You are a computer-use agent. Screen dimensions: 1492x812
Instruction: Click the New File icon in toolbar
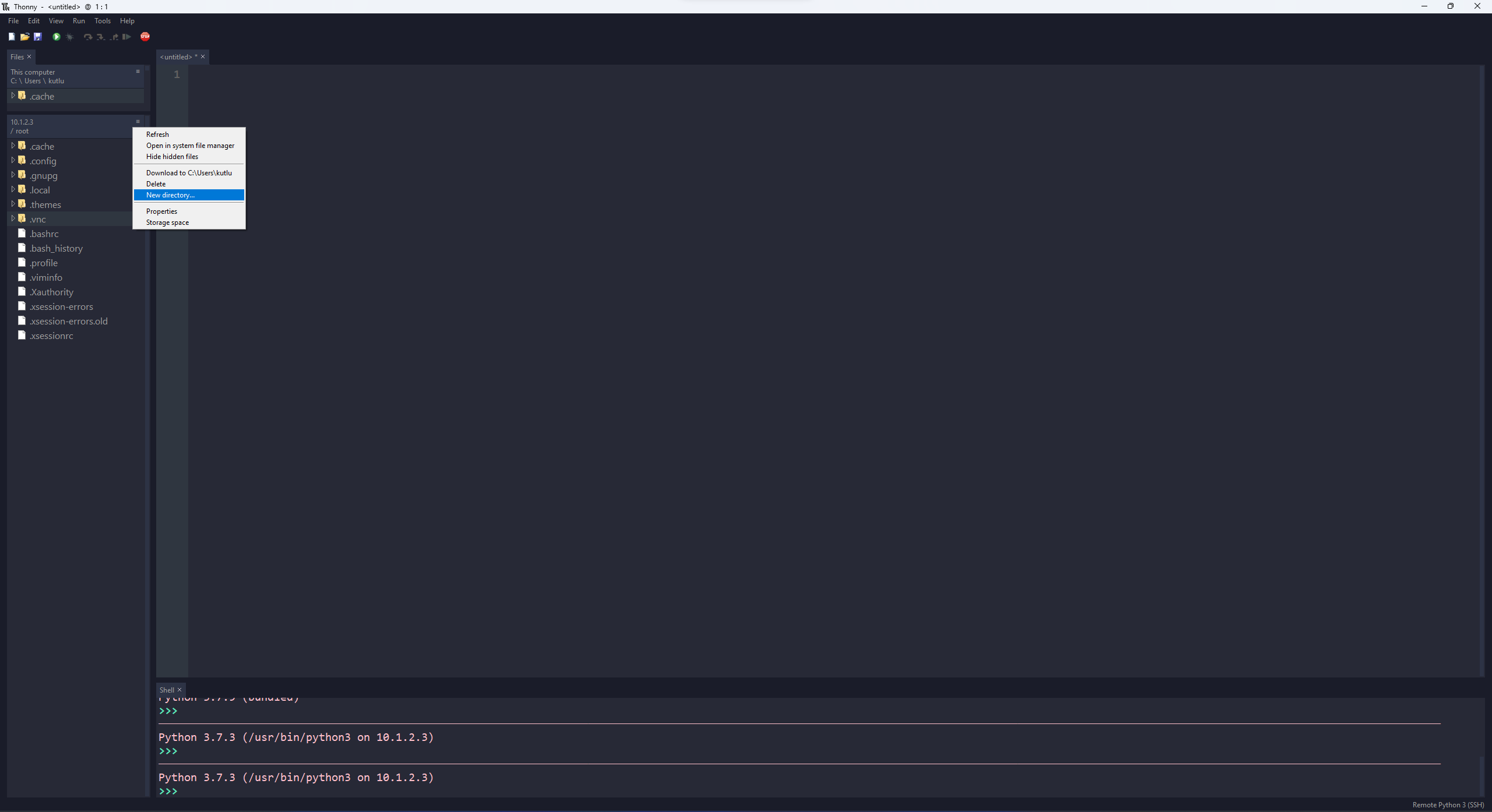tap(11, 37)
